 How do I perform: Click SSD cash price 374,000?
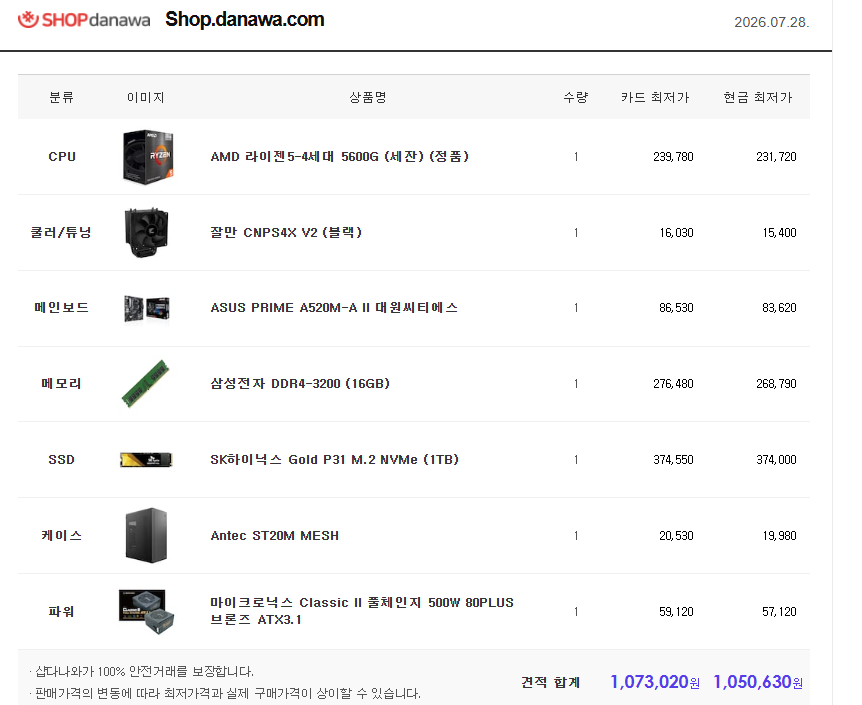tap(776, 460)
